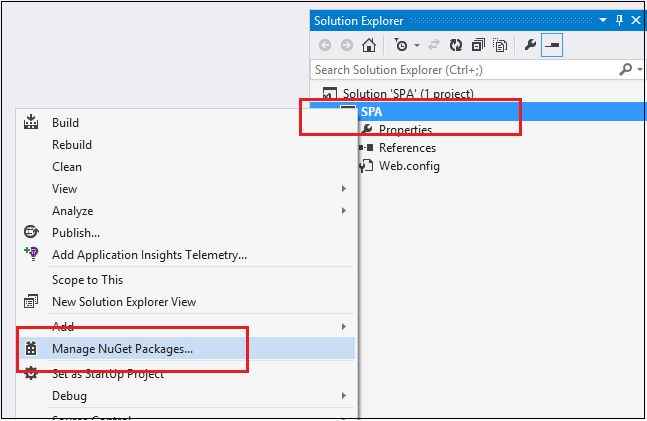Click the Collapse All toolbar icon
Viewport: 647px width, 421px height.
[x=478, y=45]
